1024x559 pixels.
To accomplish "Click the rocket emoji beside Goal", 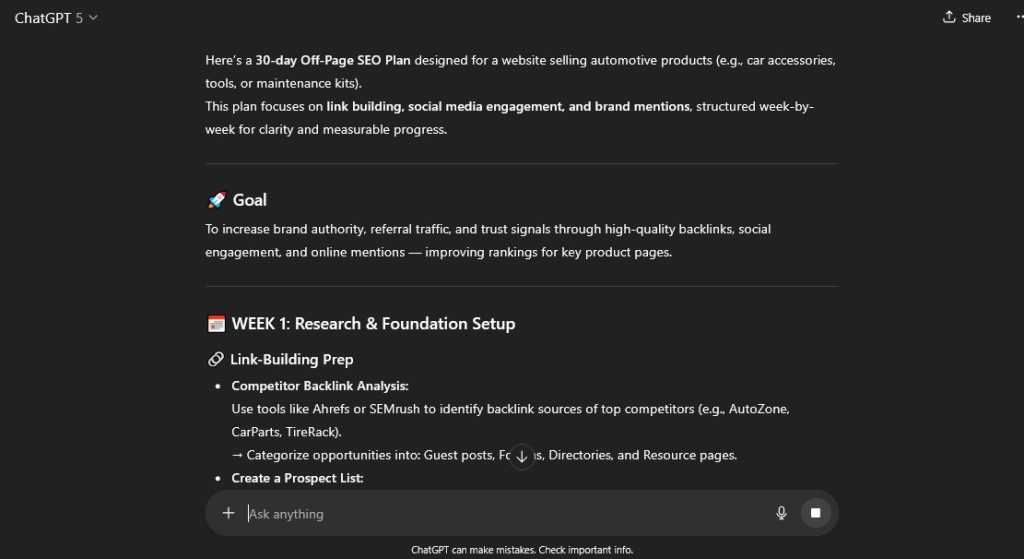I will point(217,200).
